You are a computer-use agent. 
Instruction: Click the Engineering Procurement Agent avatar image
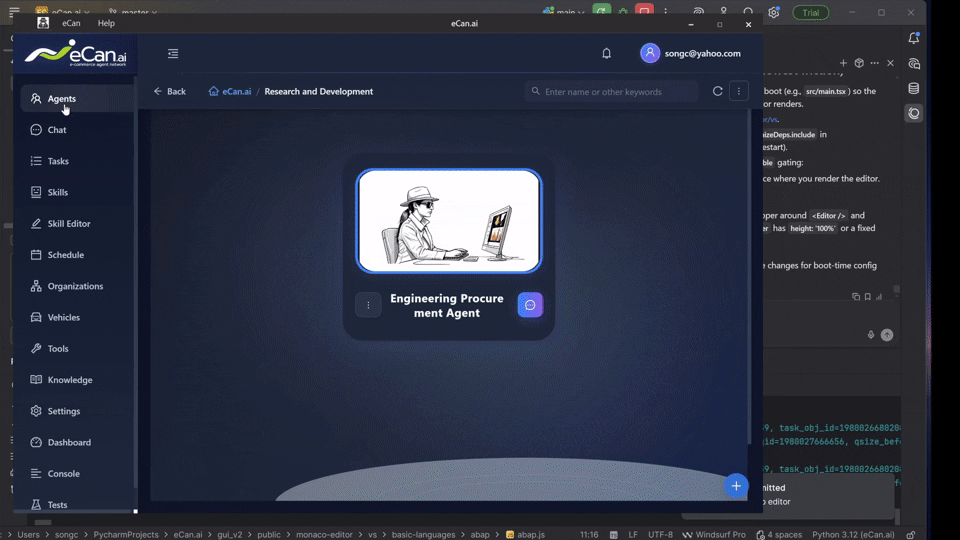point(449,221)
